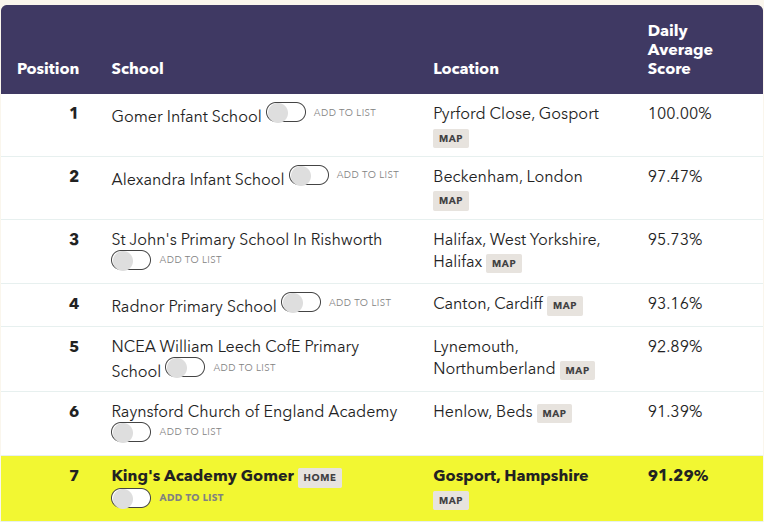The image size is (764, 522).
Task: Show map for Beckenham, London
Action: pyautogui.click(x=451, y=201)
